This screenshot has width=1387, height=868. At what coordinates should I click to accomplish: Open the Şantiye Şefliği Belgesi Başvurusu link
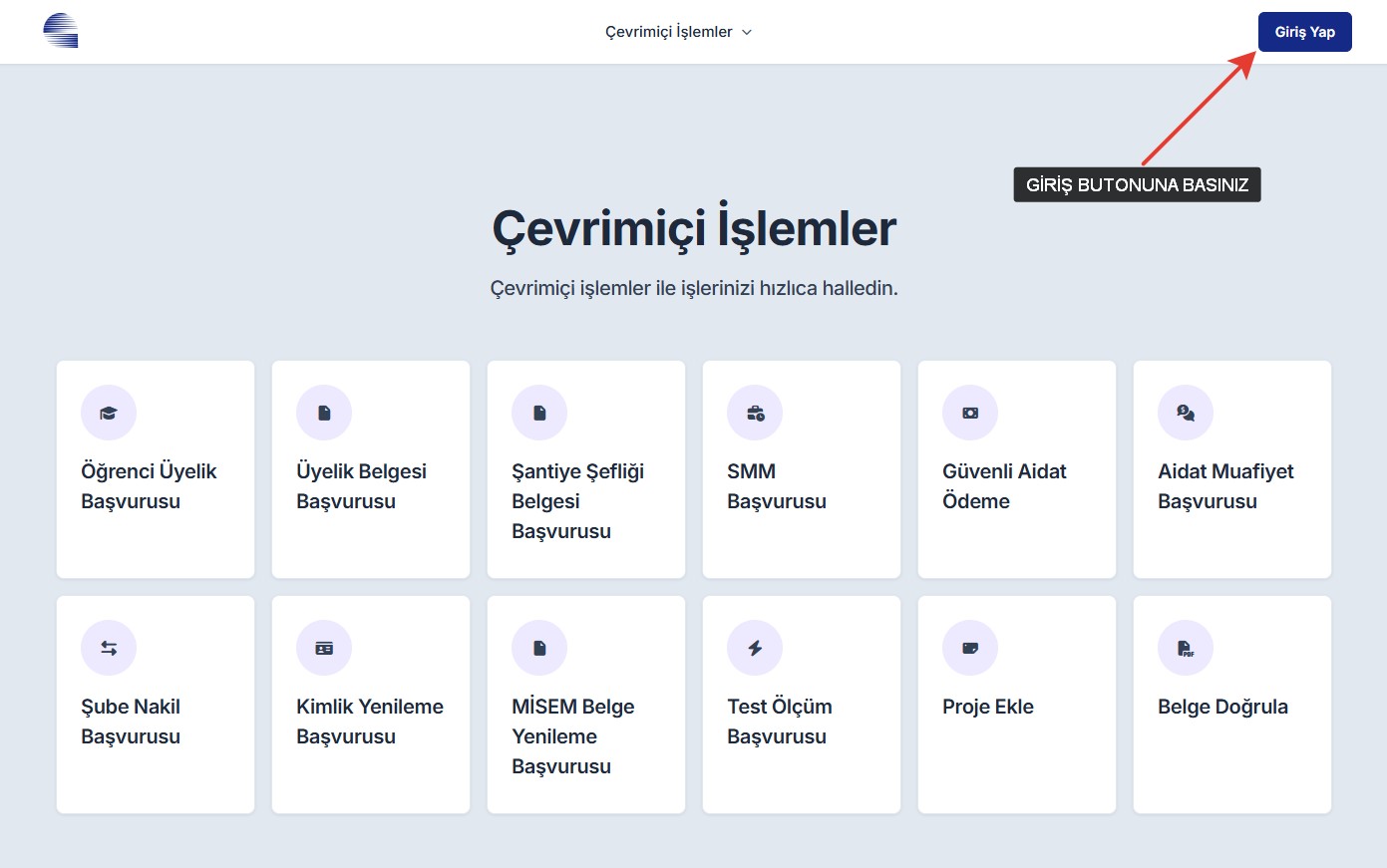tap(577, 501)
